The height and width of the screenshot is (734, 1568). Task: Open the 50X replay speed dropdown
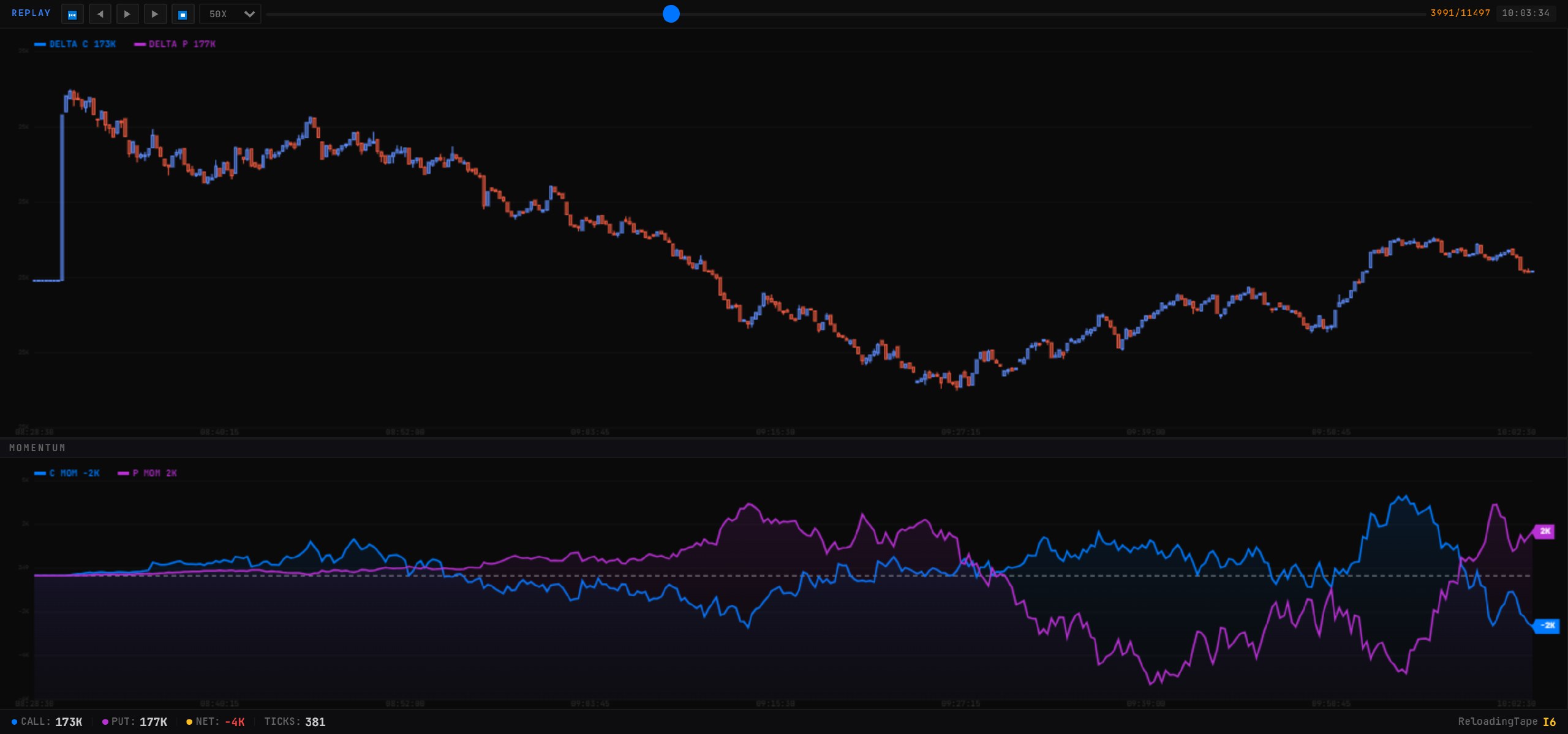(230, 14)
